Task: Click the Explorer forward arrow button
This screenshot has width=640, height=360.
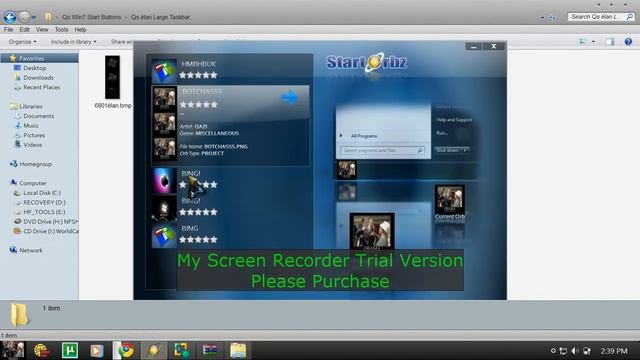Action: coord(24,17)
